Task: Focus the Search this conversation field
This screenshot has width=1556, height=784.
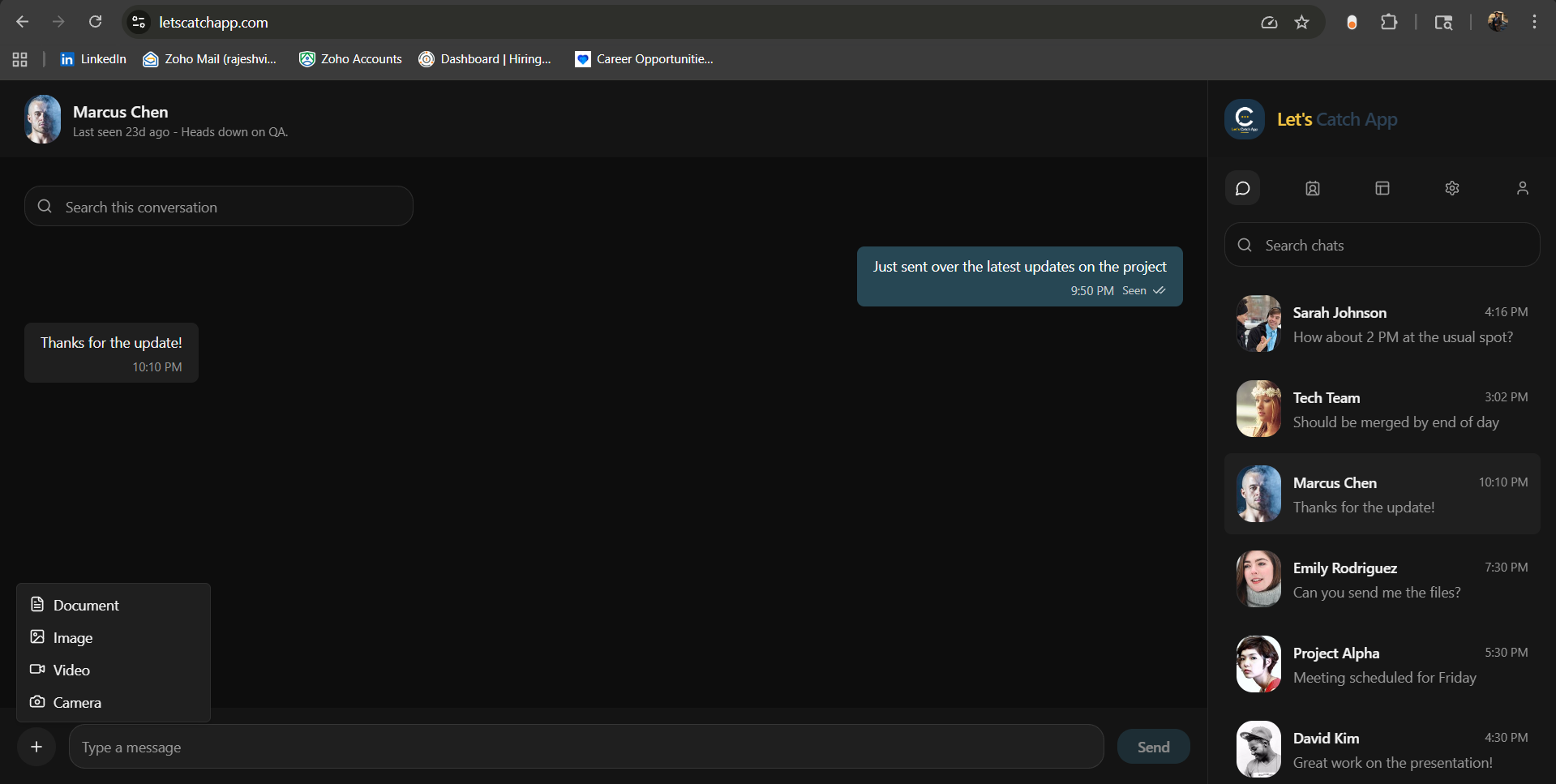Action: [x=219, y=207]
